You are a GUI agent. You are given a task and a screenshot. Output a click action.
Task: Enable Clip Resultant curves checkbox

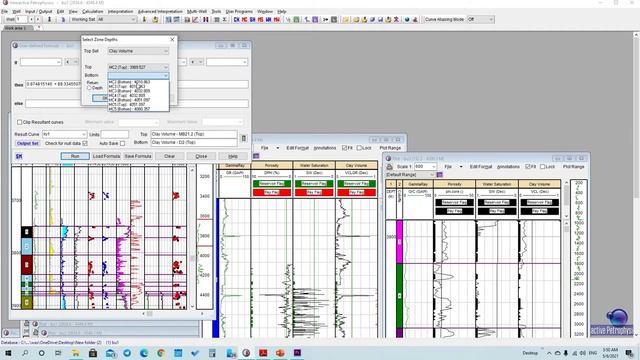point(19,122)
